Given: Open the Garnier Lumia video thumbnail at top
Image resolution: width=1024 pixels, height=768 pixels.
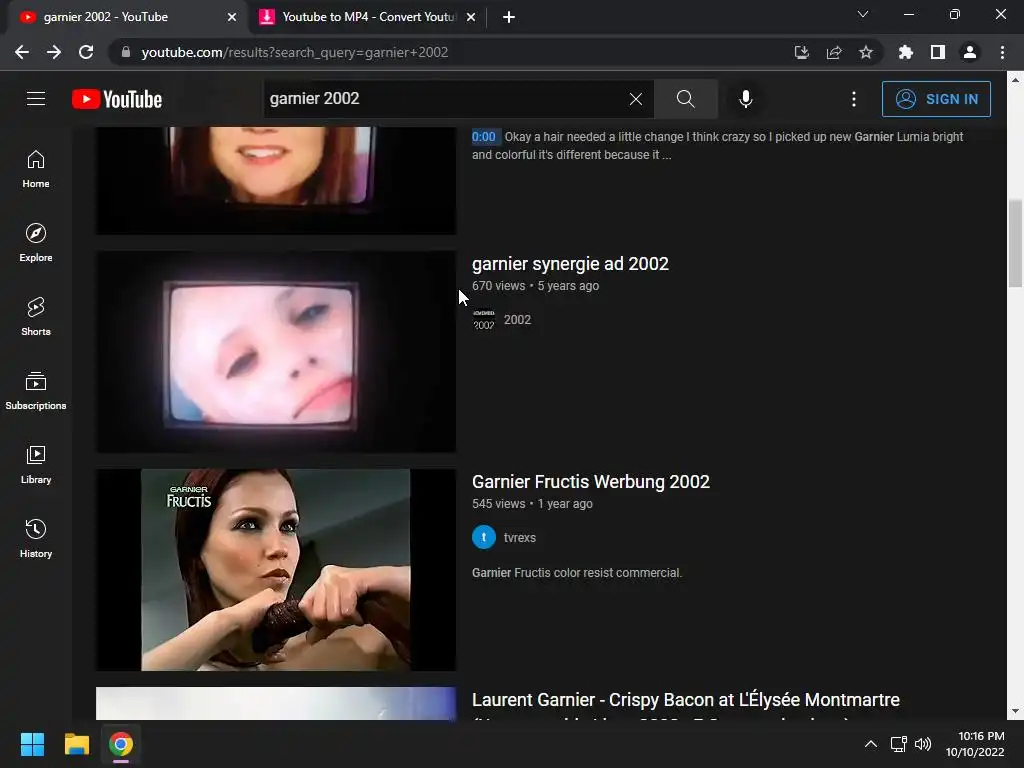Looking at the screenshot, I should [x=276, y=180].
